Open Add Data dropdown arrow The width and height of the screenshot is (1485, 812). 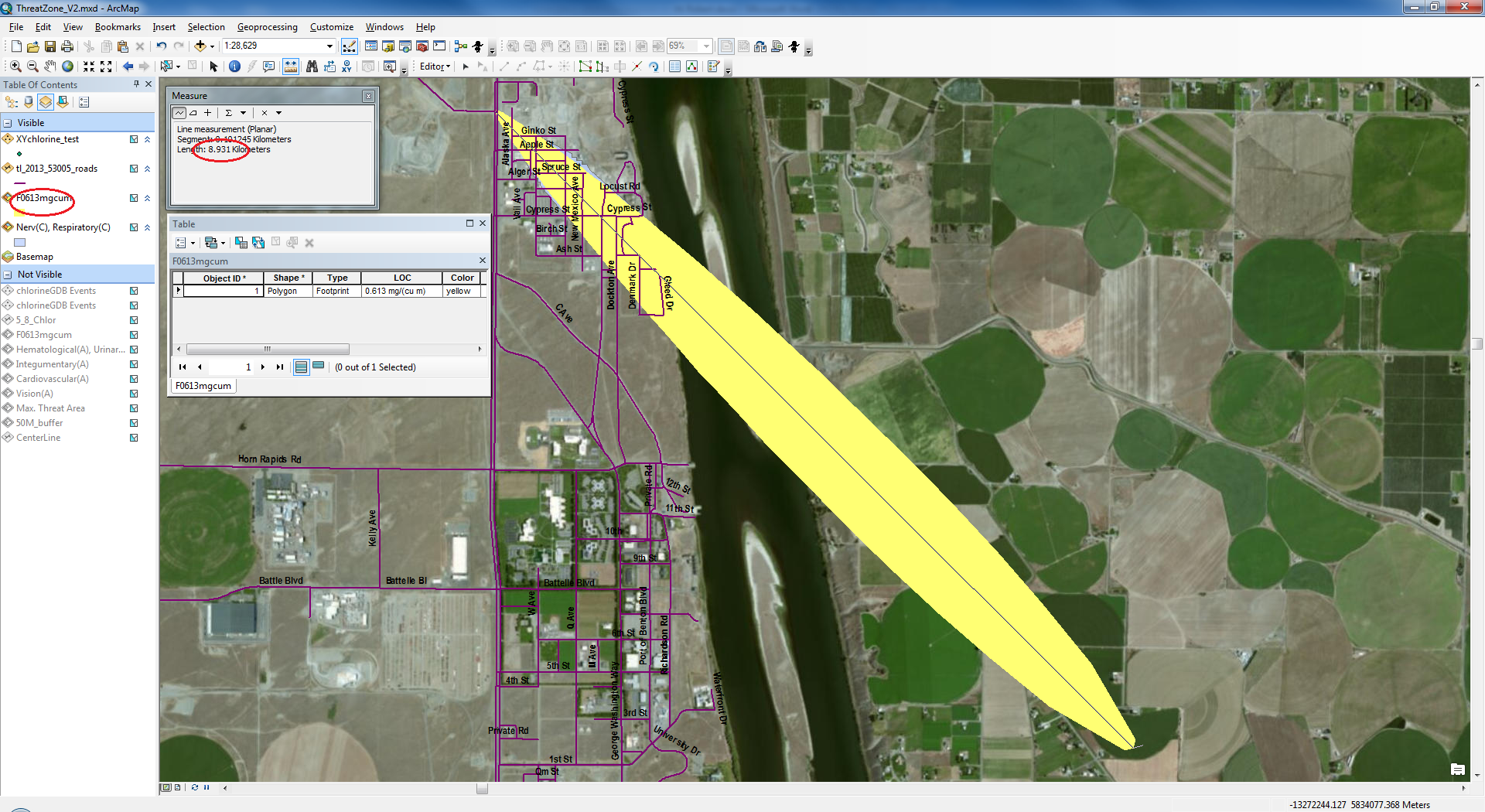pyautogui.click(x=212, y=46)
